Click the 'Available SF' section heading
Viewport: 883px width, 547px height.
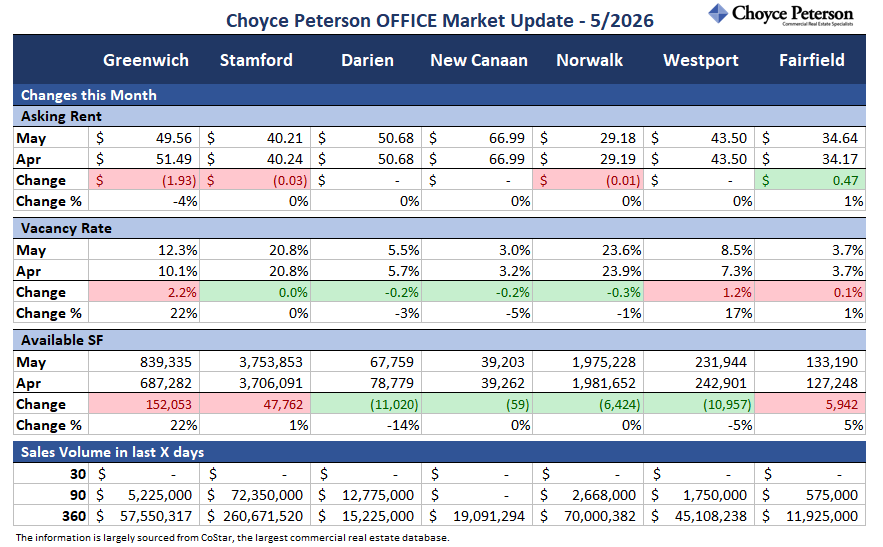point(439,341)
